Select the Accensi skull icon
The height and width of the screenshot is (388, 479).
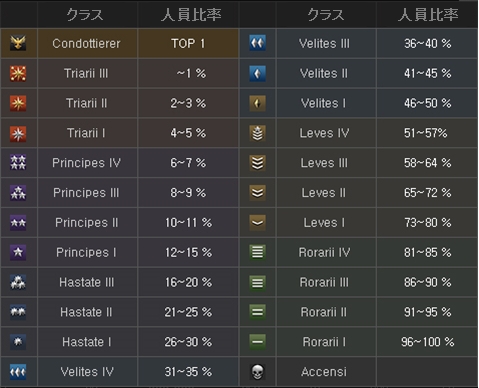click(257, 372)
